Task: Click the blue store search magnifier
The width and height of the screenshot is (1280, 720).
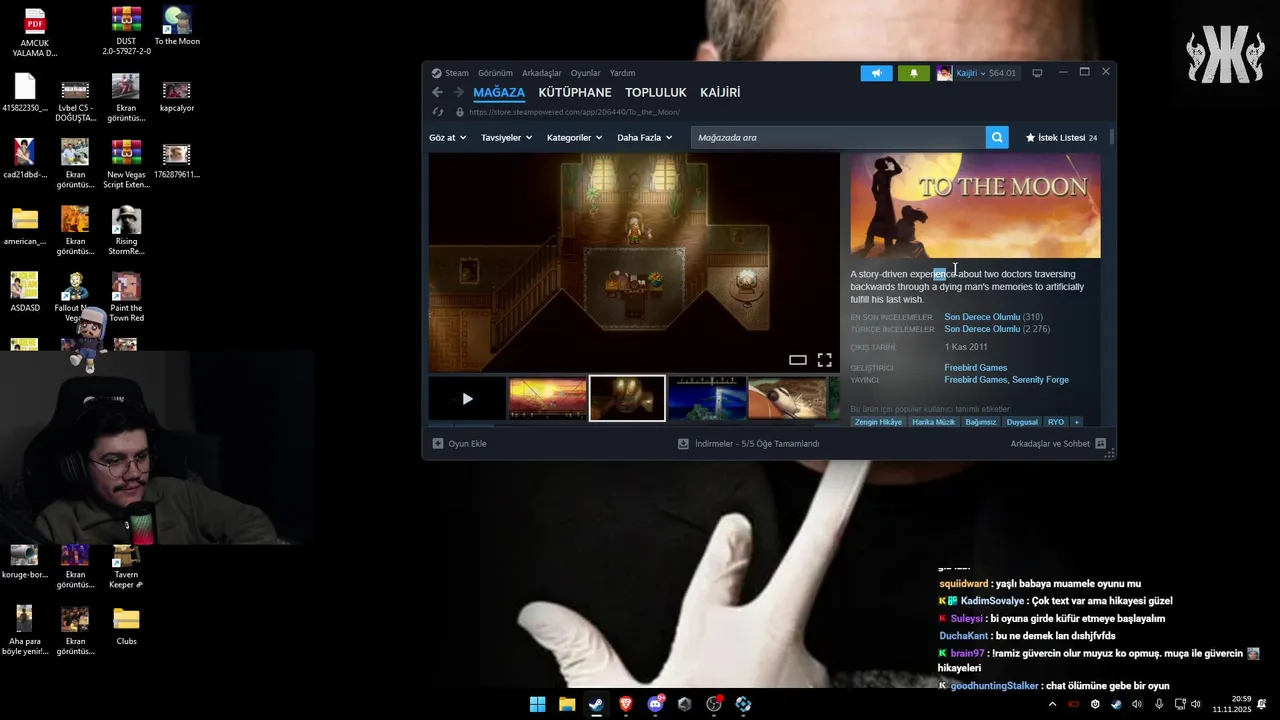Action: tap(996, 137)
